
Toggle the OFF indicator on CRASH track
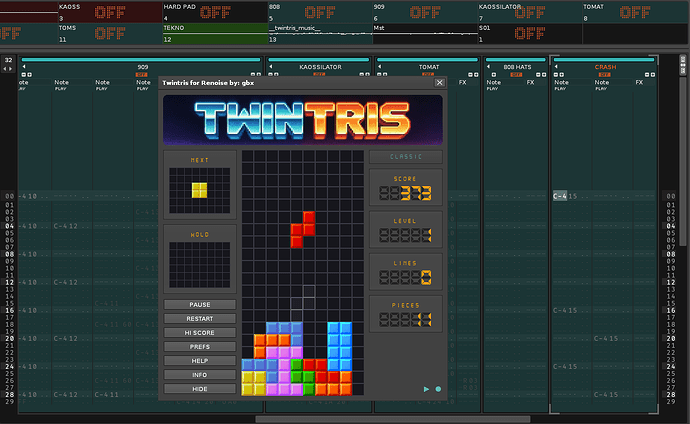[x=605, y=75]
